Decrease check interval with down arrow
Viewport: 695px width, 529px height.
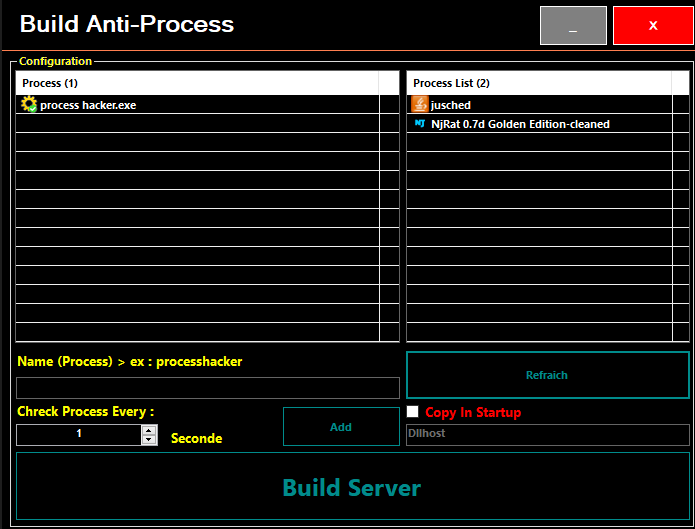point(149,439)
